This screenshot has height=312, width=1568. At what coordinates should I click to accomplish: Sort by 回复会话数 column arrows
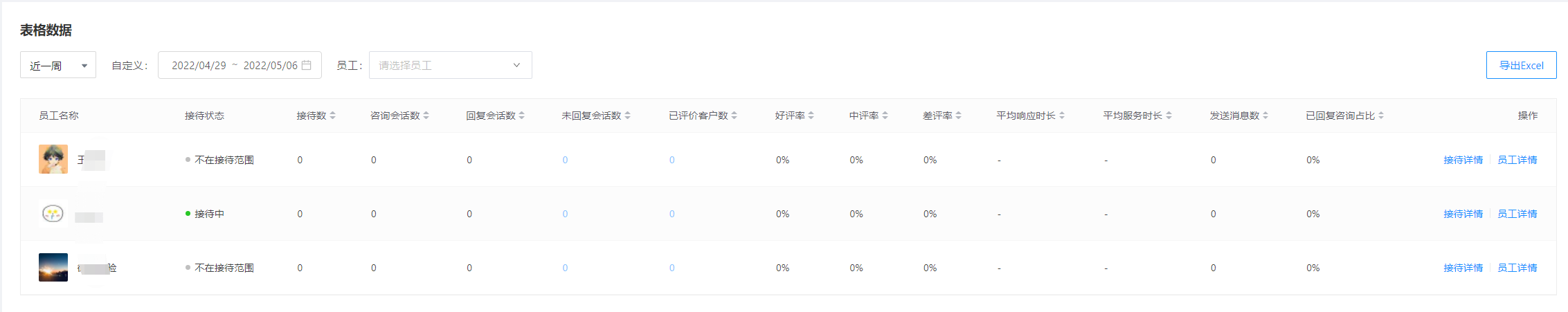[522, 116]
